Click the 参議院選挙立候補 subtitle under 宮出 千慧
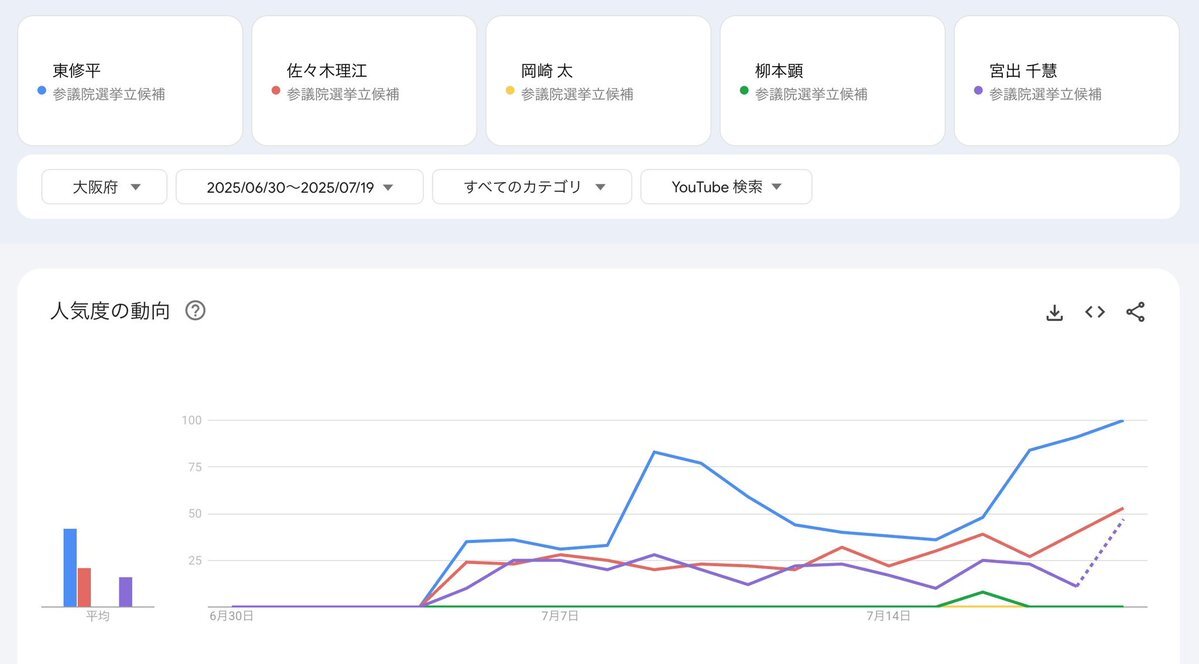The height and width of the screenshot is (664, 1199). pyautogui.click(x=1045, y=94)
